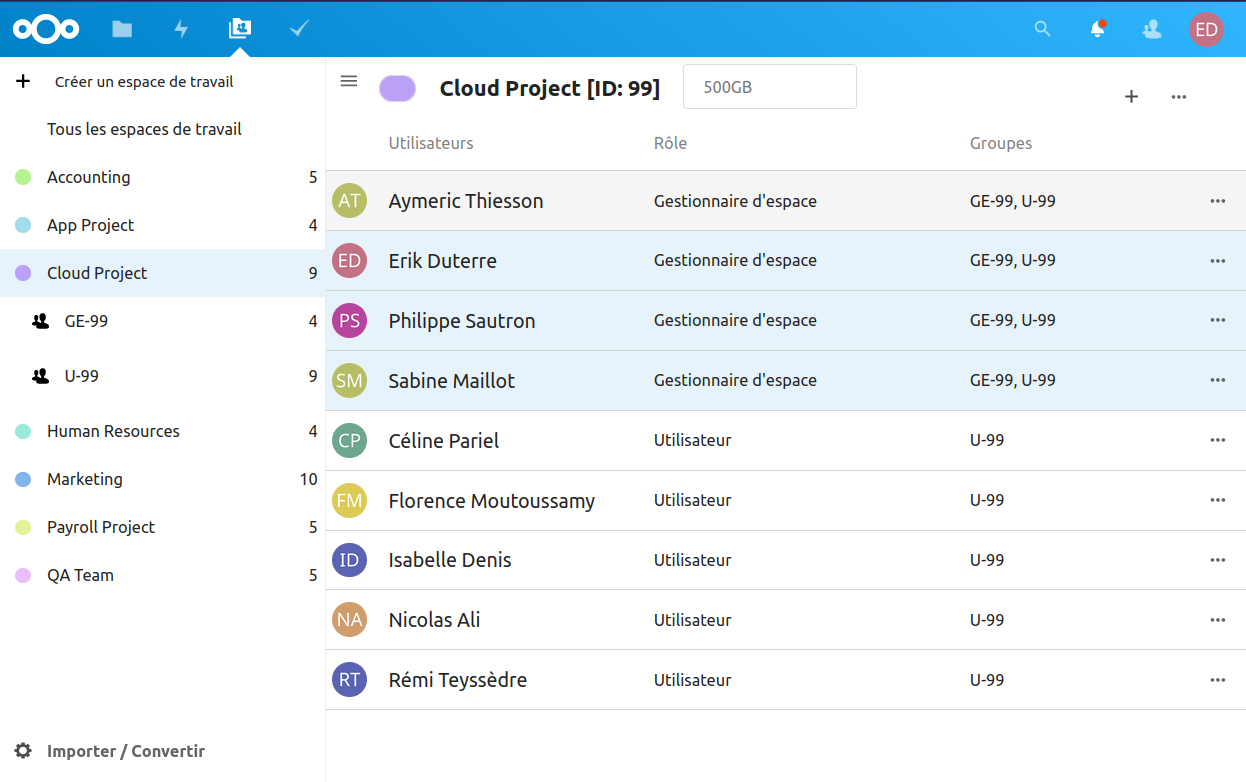Open the ED user avatar menu

[x=1206, y=29]
